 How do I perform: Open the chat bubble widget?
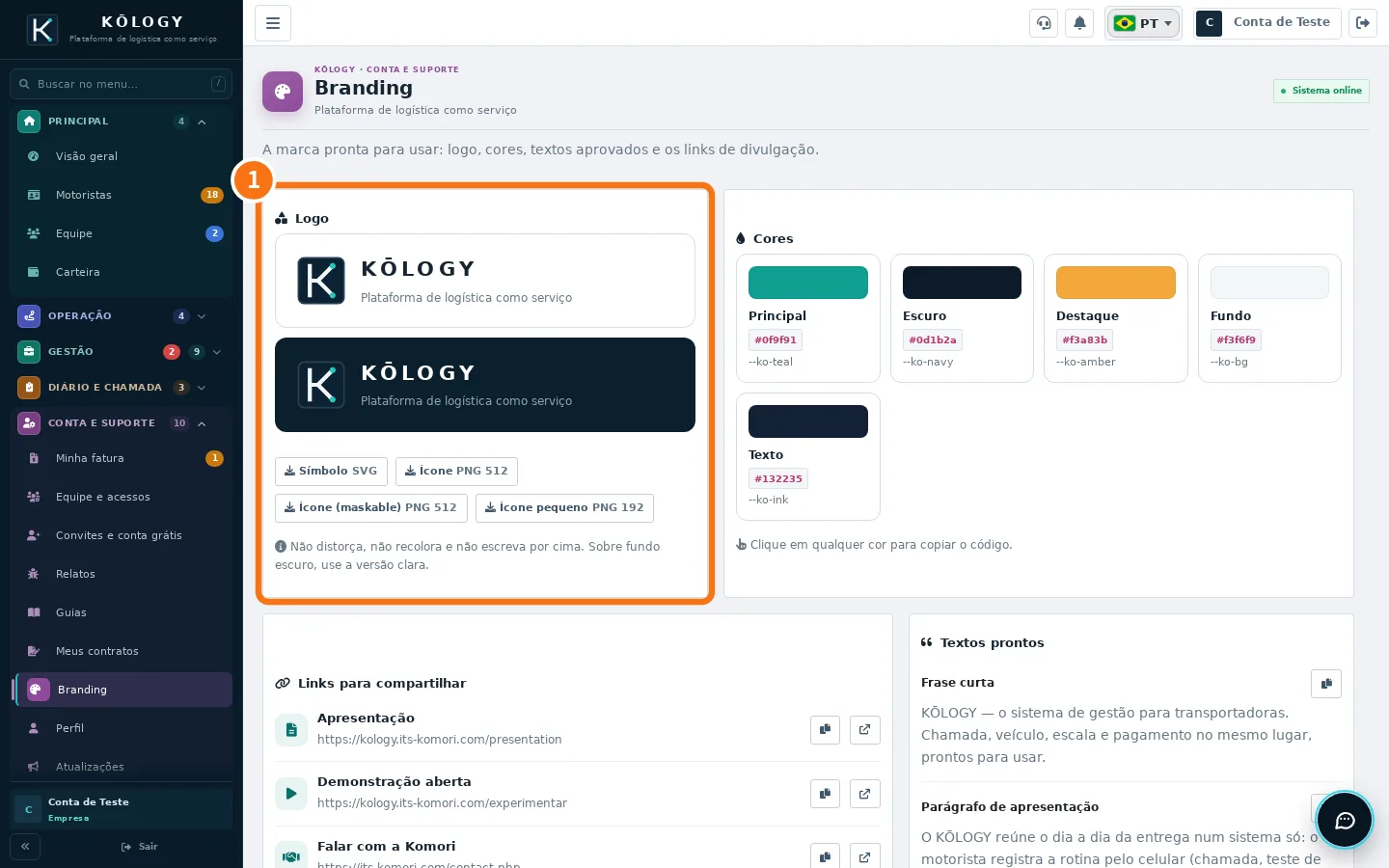[x=1345, y=821]
